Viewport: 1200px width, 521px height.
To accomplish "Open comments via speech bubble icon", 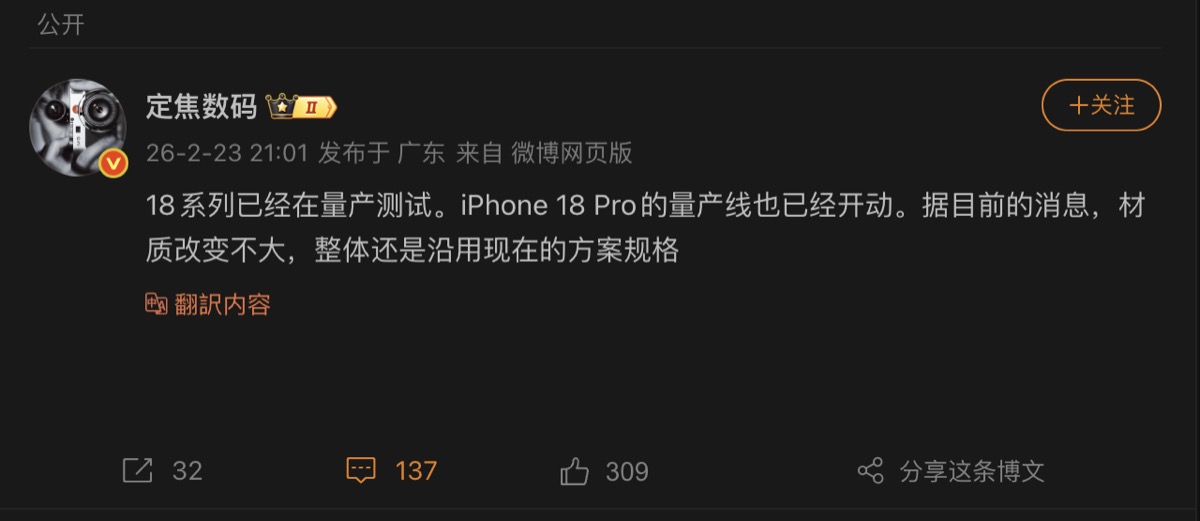I will click(x=361, y=471).
